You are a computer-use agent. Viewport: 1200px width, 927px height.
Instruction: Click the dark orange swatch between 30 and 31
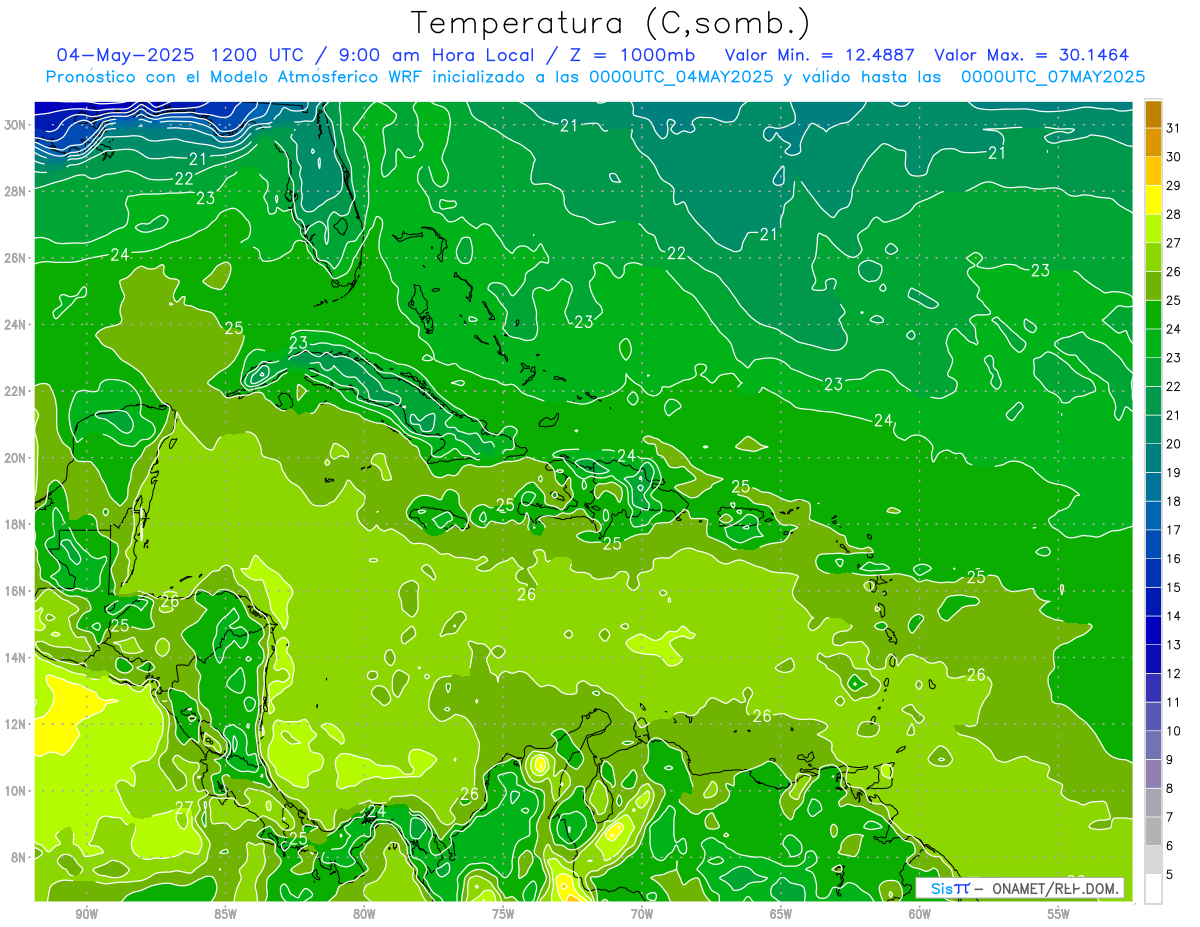[1153, 142]
